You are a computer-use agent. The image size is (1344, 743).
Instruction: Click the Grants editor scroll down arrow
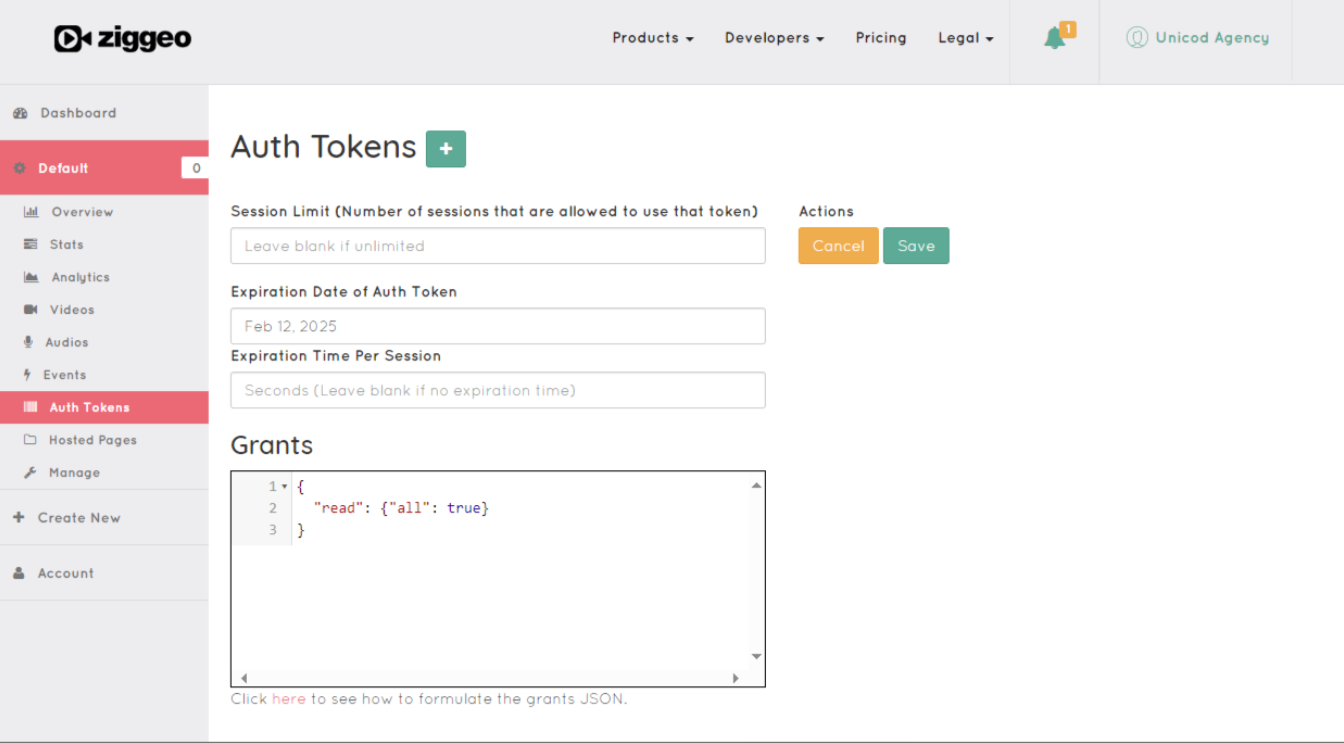pyautogui.click(x=756, y=657)
